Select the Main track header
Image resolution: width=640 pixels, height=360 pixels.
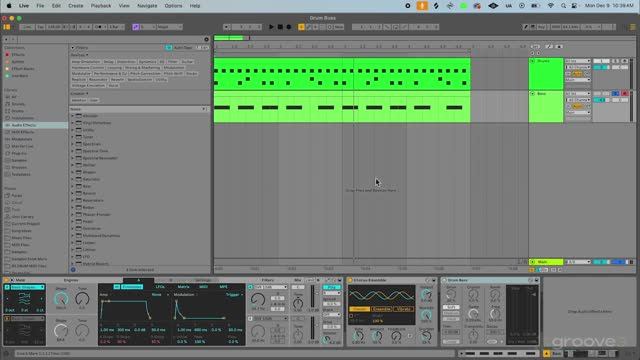click(546, 262)
